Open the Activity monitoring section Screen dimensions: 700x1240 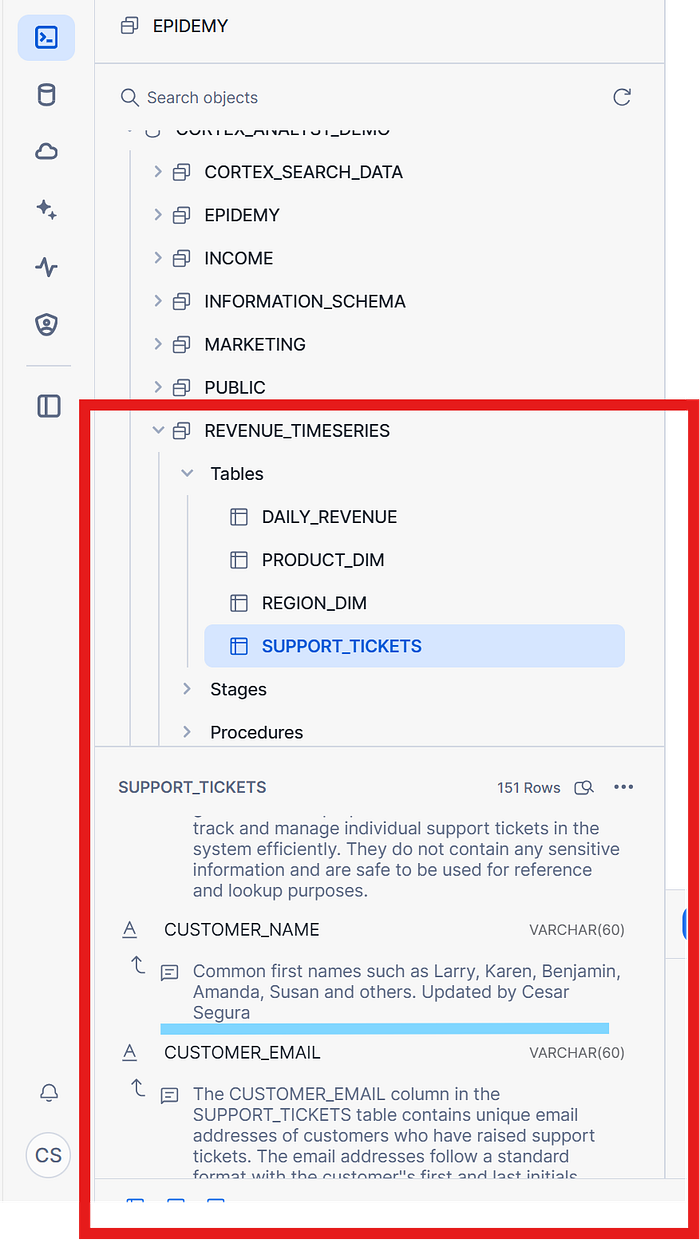point(46,267)
